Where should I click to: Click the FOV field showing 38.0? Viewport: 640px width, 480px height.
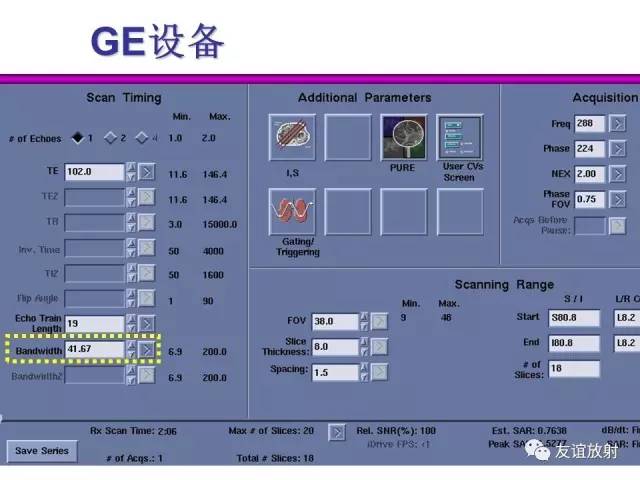(x=335, y=322)
